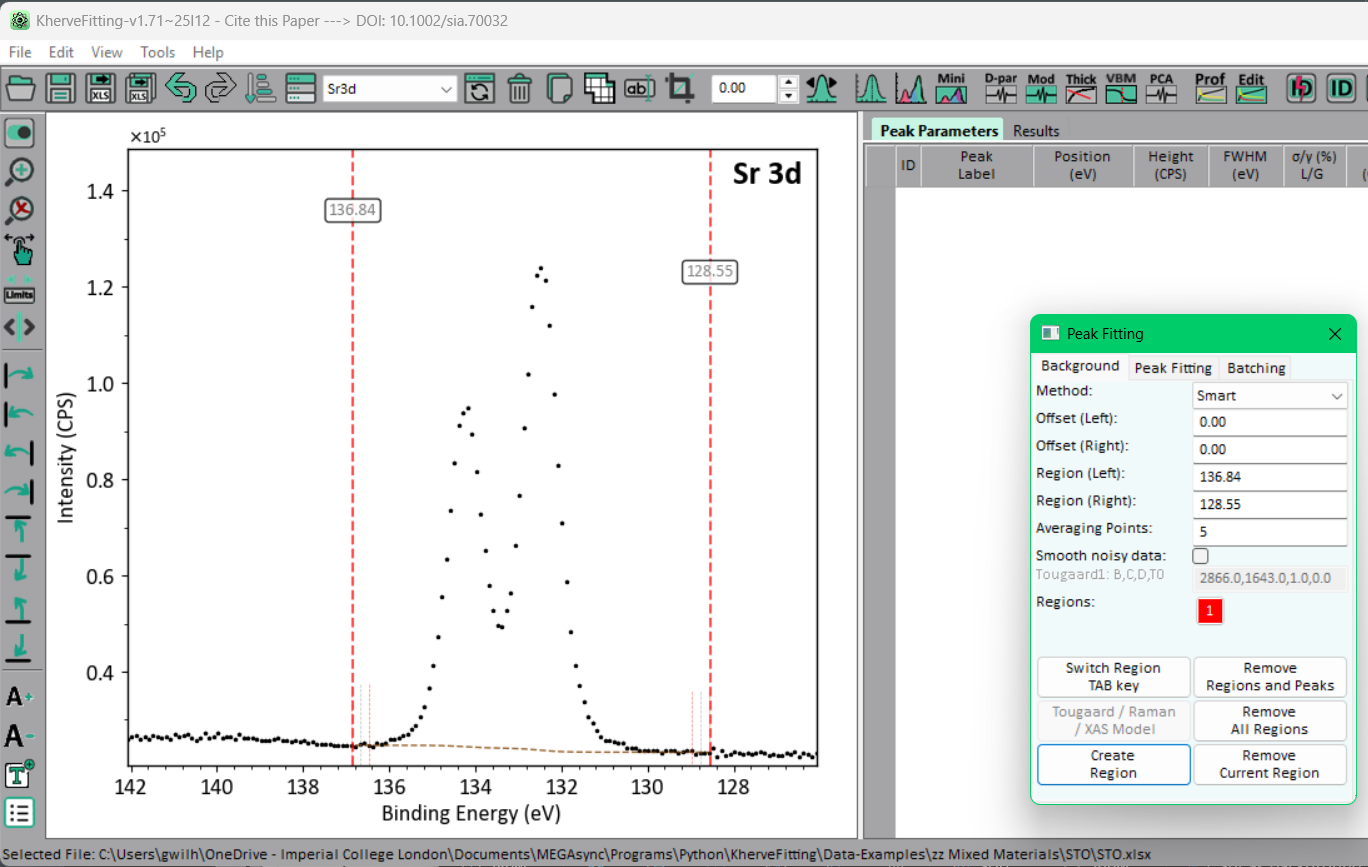Viewport: 1368px width, 867px height.
Task: Click the magnifier with red X icon
Action: tap(19, 209)
